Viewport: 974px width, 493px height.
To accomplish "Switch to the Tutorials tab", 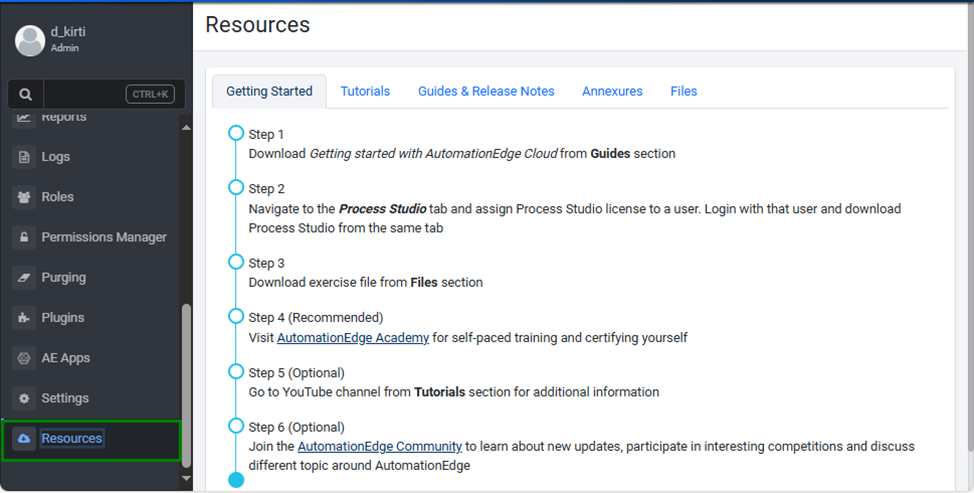I will [x=365, y=91].
